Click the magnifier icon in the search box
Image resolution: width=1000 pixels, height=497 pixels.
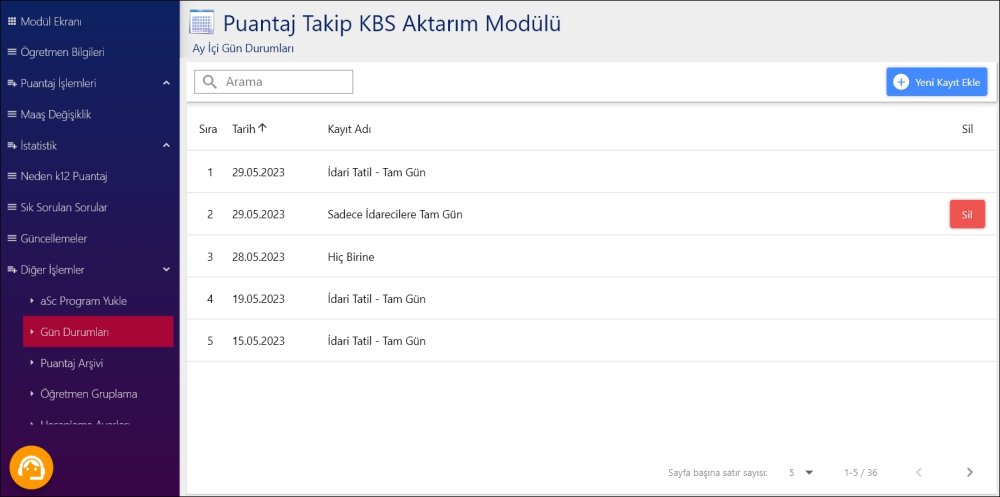210,82
